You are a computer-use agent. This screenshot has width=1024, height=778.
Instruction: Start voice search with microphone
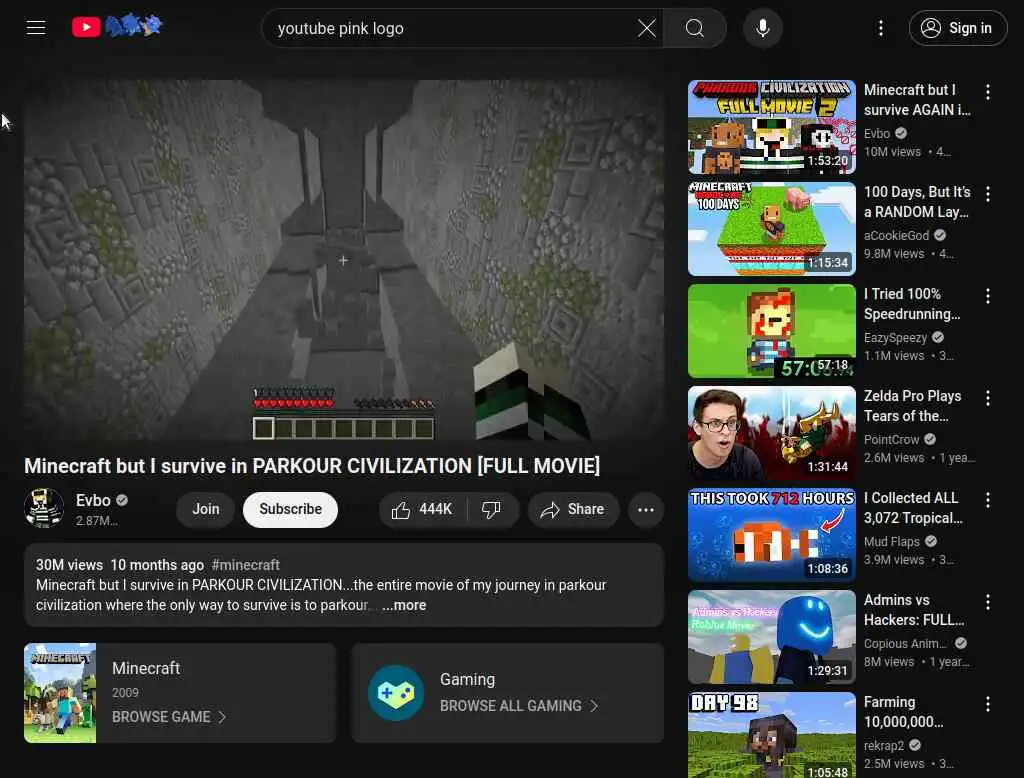click(762, 28)
